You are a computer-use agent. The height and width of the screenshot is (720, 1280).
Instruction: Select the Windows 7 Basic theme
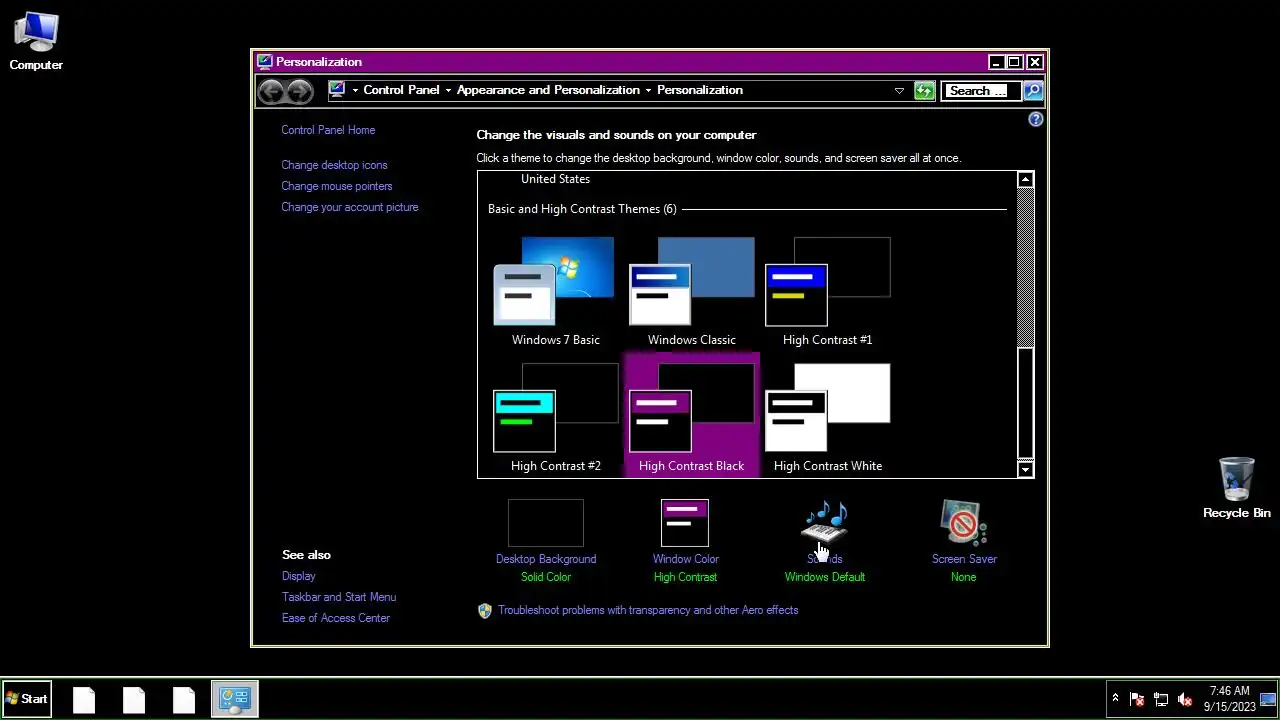click(x=555, y=292)
